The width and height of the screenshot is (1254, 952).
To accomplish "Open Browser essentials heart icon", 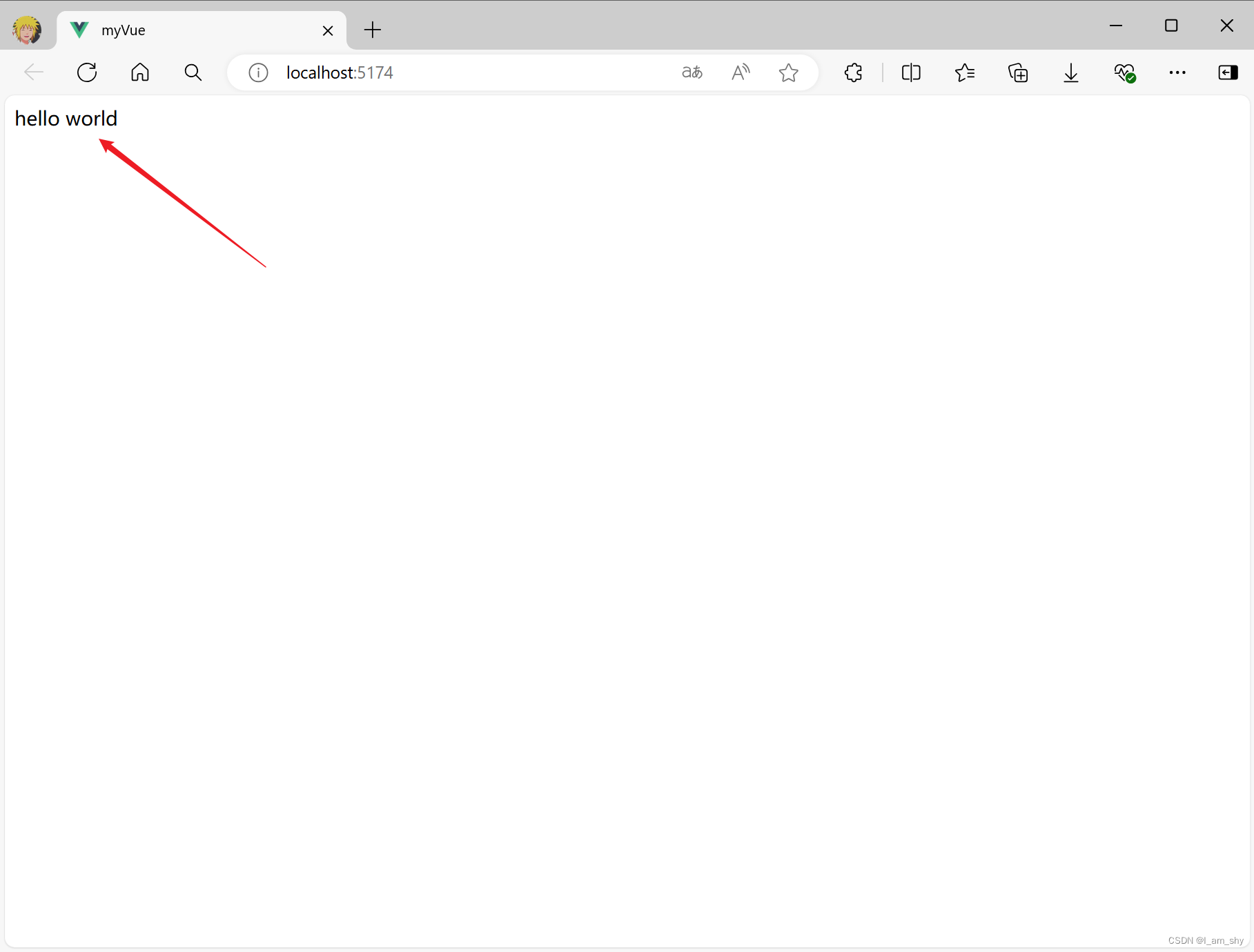I will click(1124, 72).
